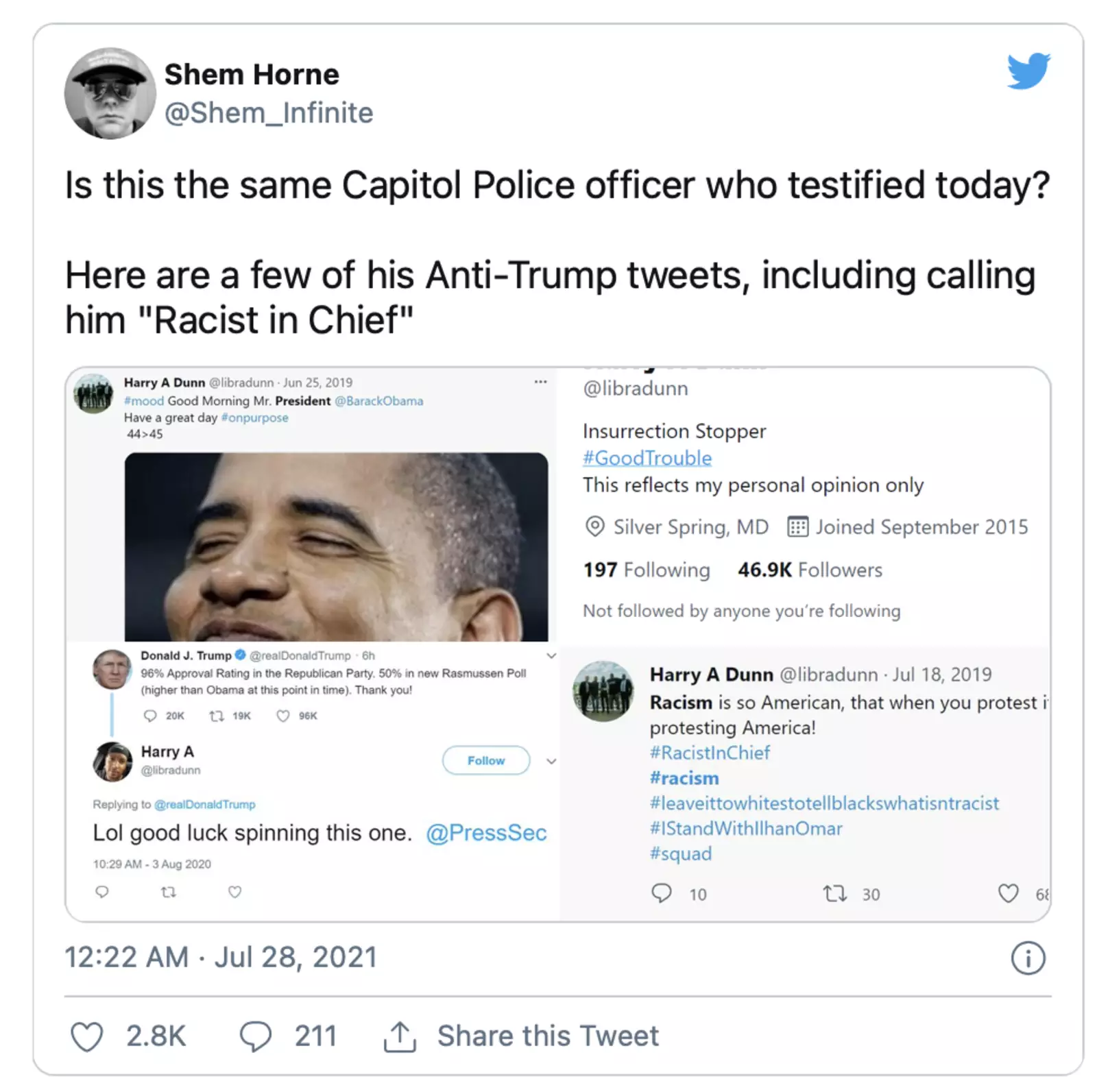1097x1092 pixels.
Task: Open the tweet info circle icon
Action: pos(1028,958)
